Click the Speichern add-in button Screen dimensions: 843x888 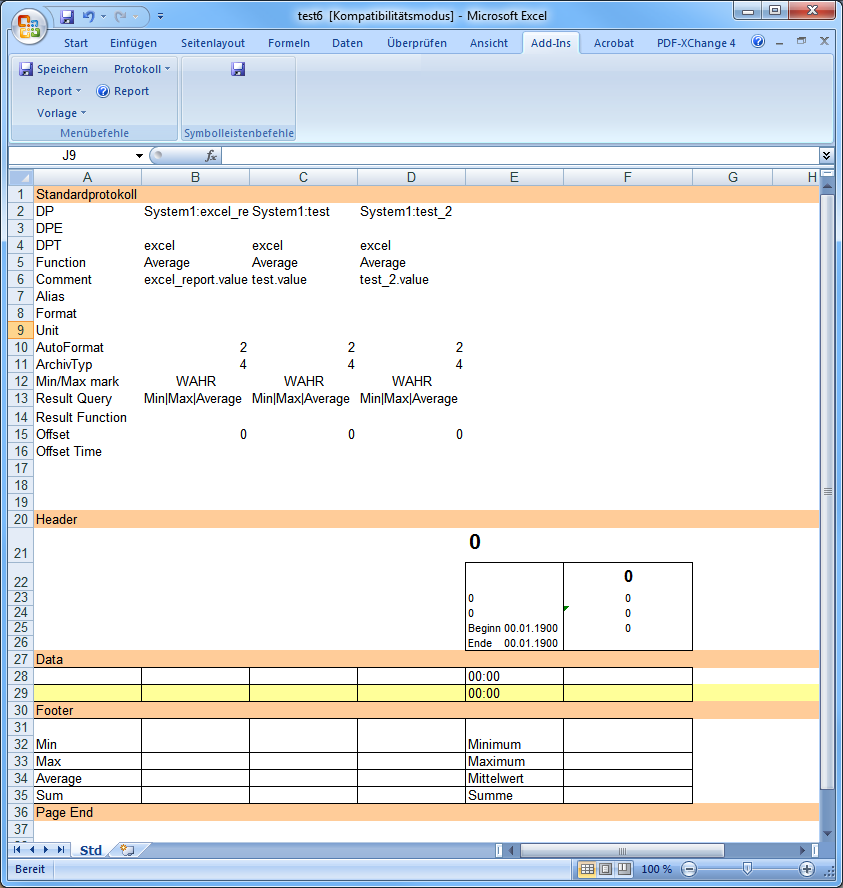click(54, 69)
